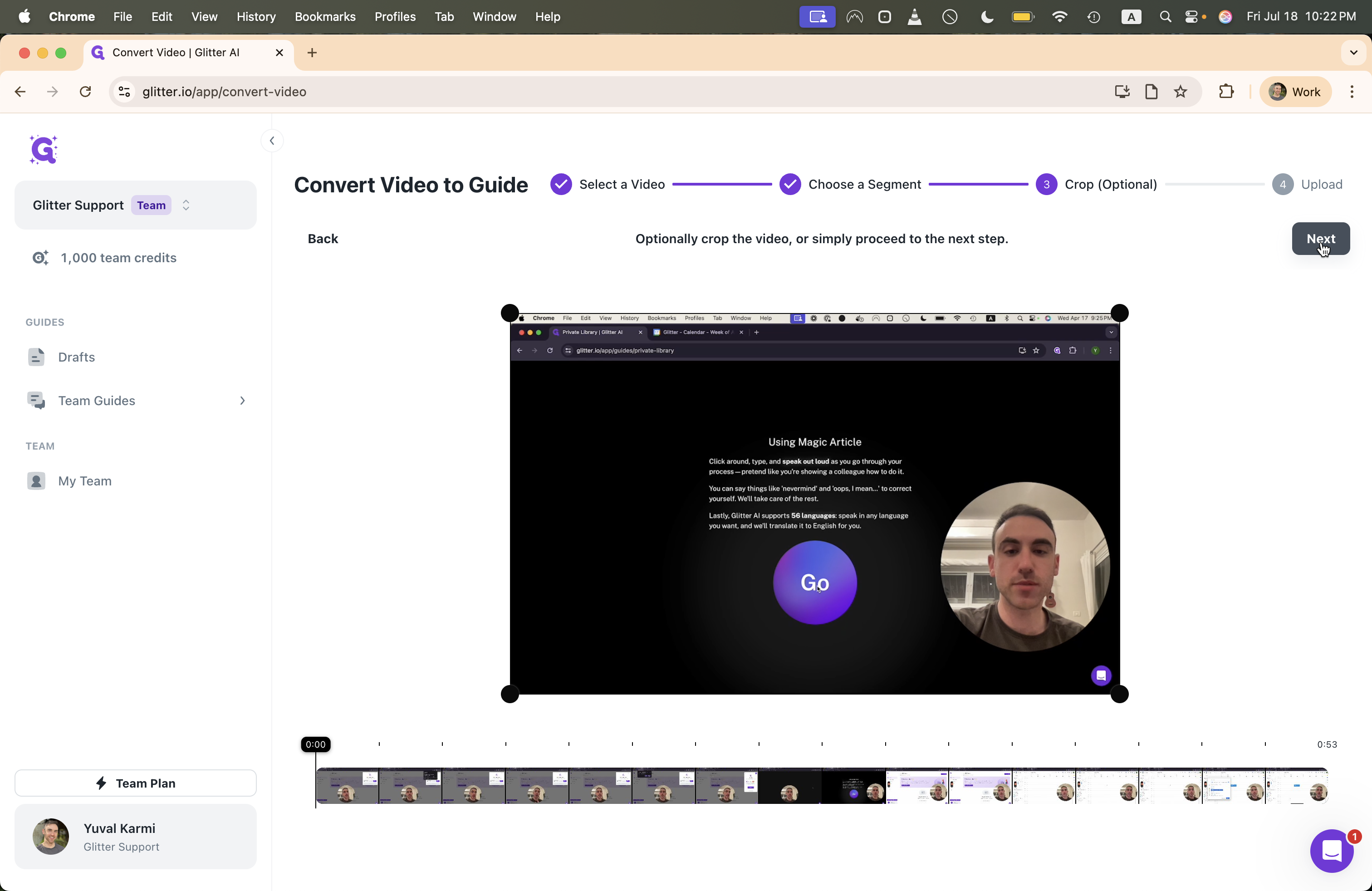Expand the Team Guides chevron
Screen dimensions: 1372x891
point(243,401)
